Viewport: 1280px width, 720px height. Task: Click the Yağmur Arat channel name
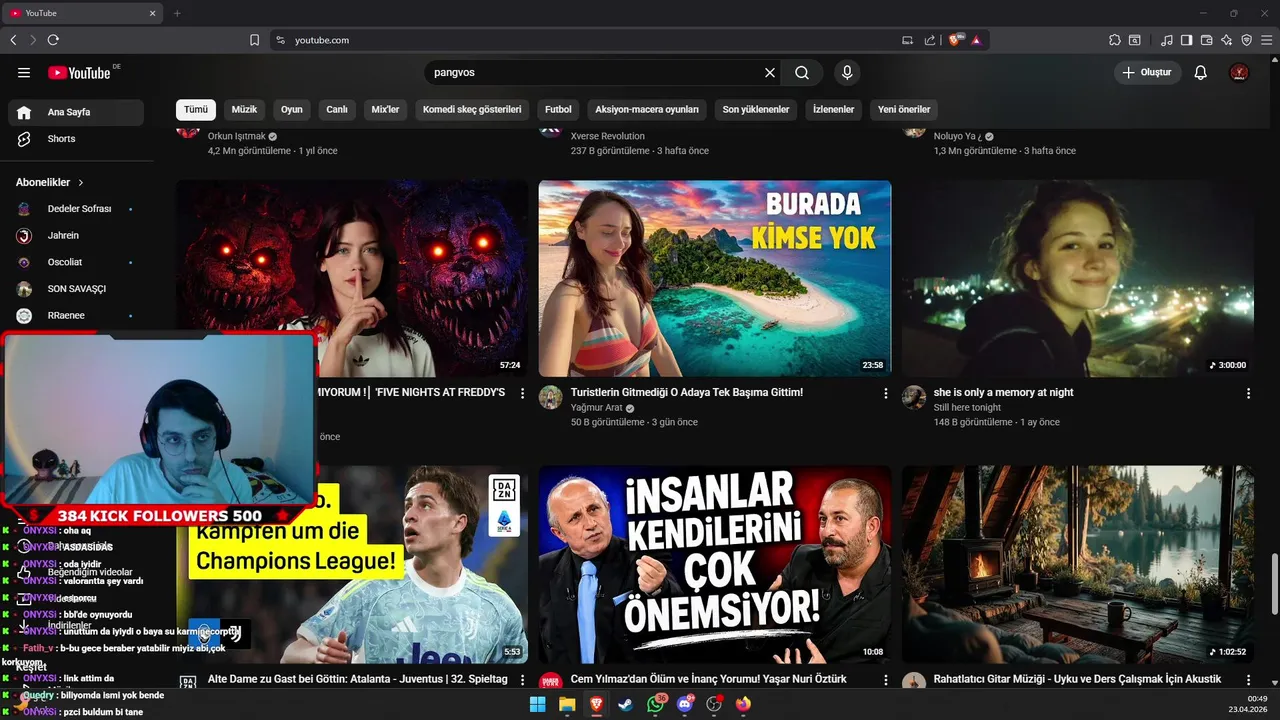click(x=597, y=408)
